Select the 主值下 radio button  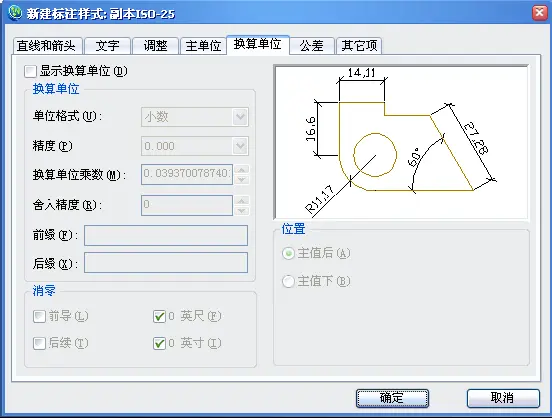[288, 281]
